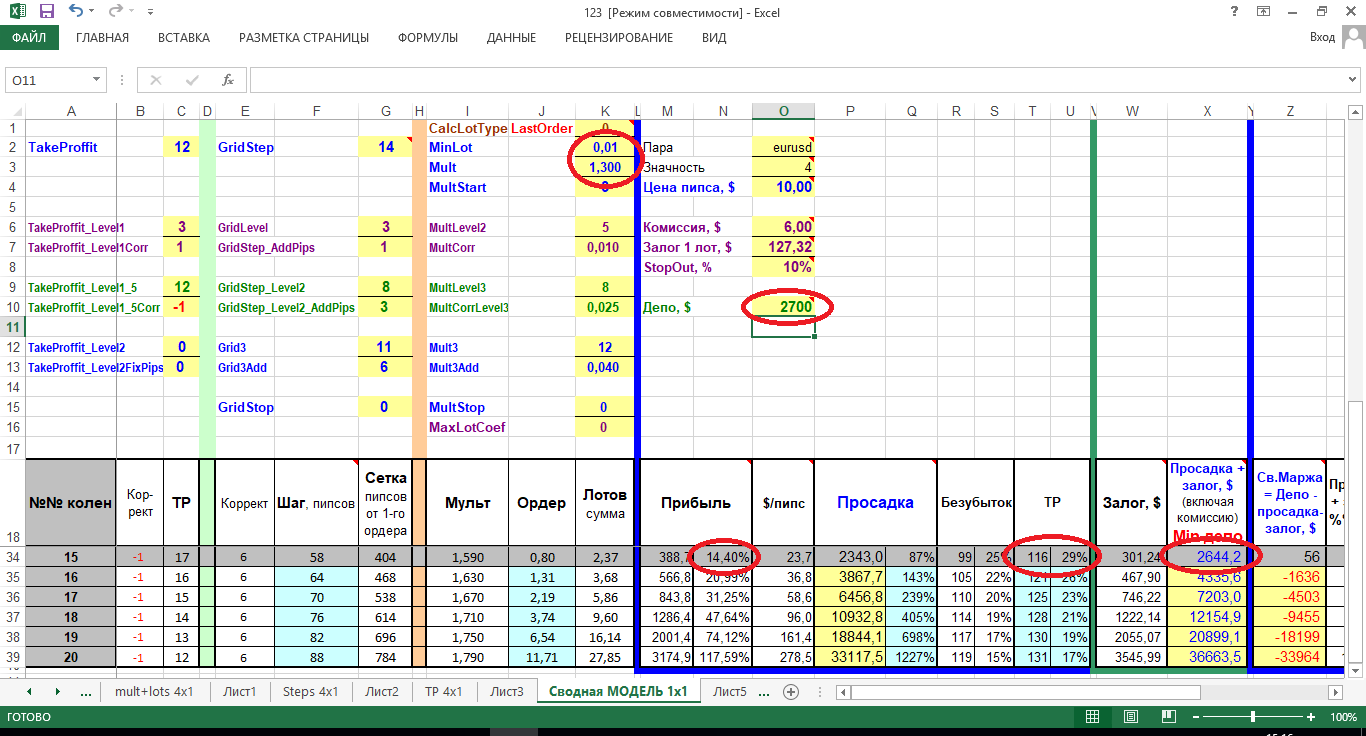Image resolution: width=1366 pixels, height=736 pixels.
Task: Click the GridStep value cell 14
Action: coord(385,147)
